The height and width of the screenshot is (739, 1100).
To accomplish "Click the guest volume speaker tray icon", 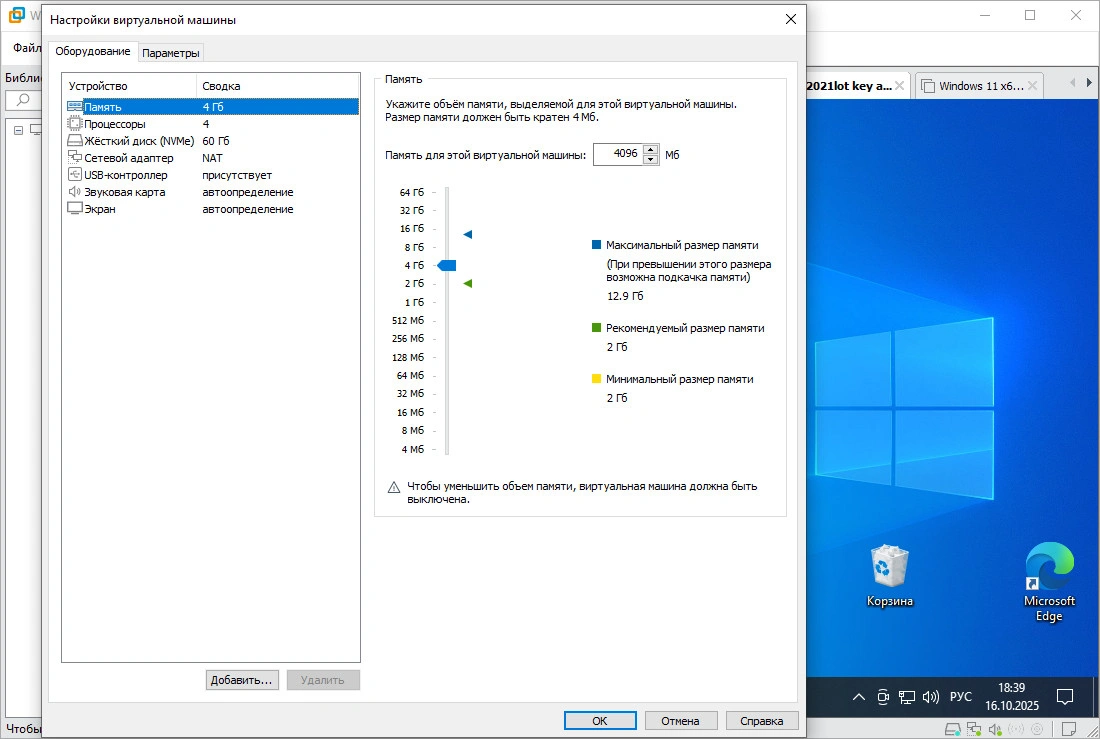I will [931, 696].
